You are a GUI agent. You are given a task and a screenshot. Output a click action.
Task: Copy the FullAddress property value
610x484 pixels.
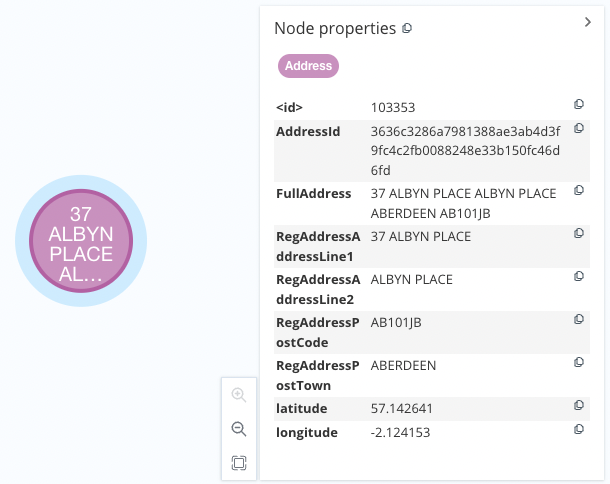point(578,191)
